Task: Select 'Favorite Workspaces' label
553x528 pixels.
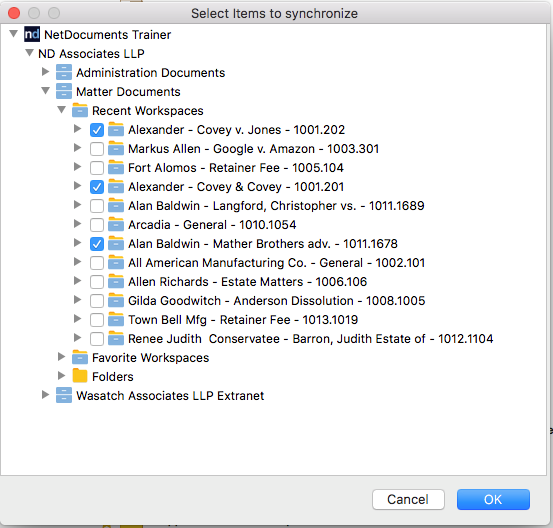Action: [x=151, y=358]
